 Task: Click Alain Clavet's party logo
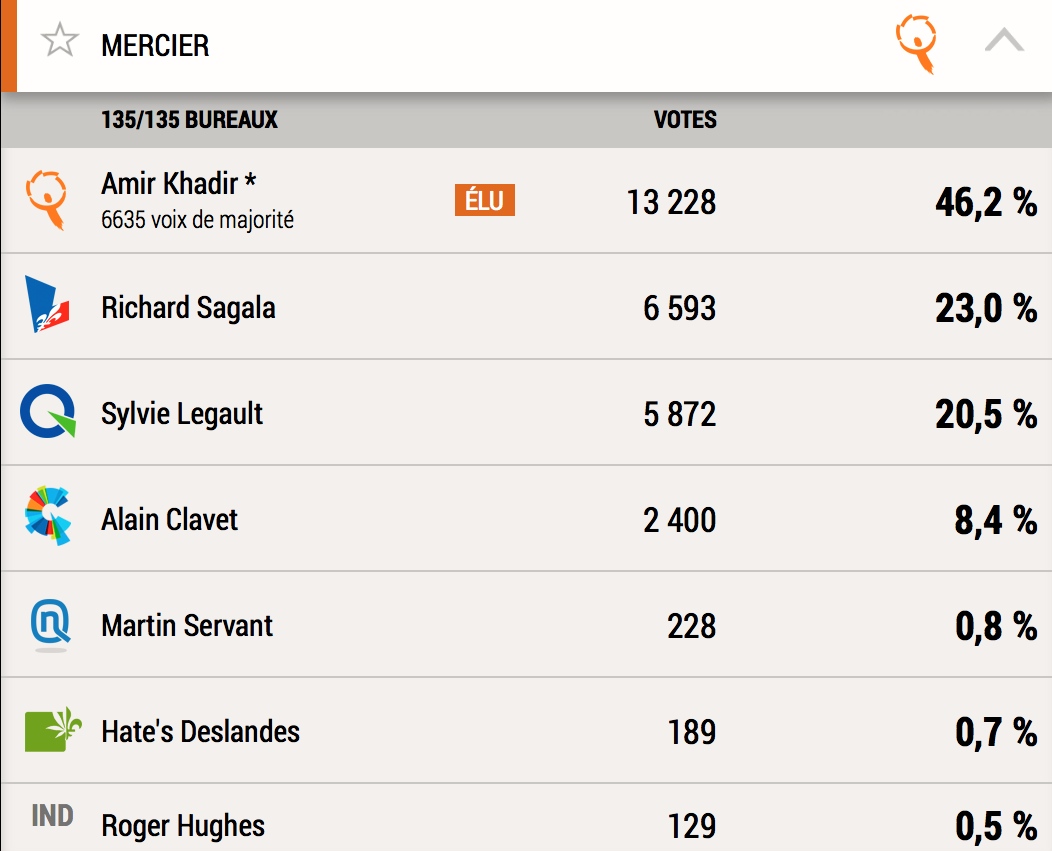coord(47,518)
